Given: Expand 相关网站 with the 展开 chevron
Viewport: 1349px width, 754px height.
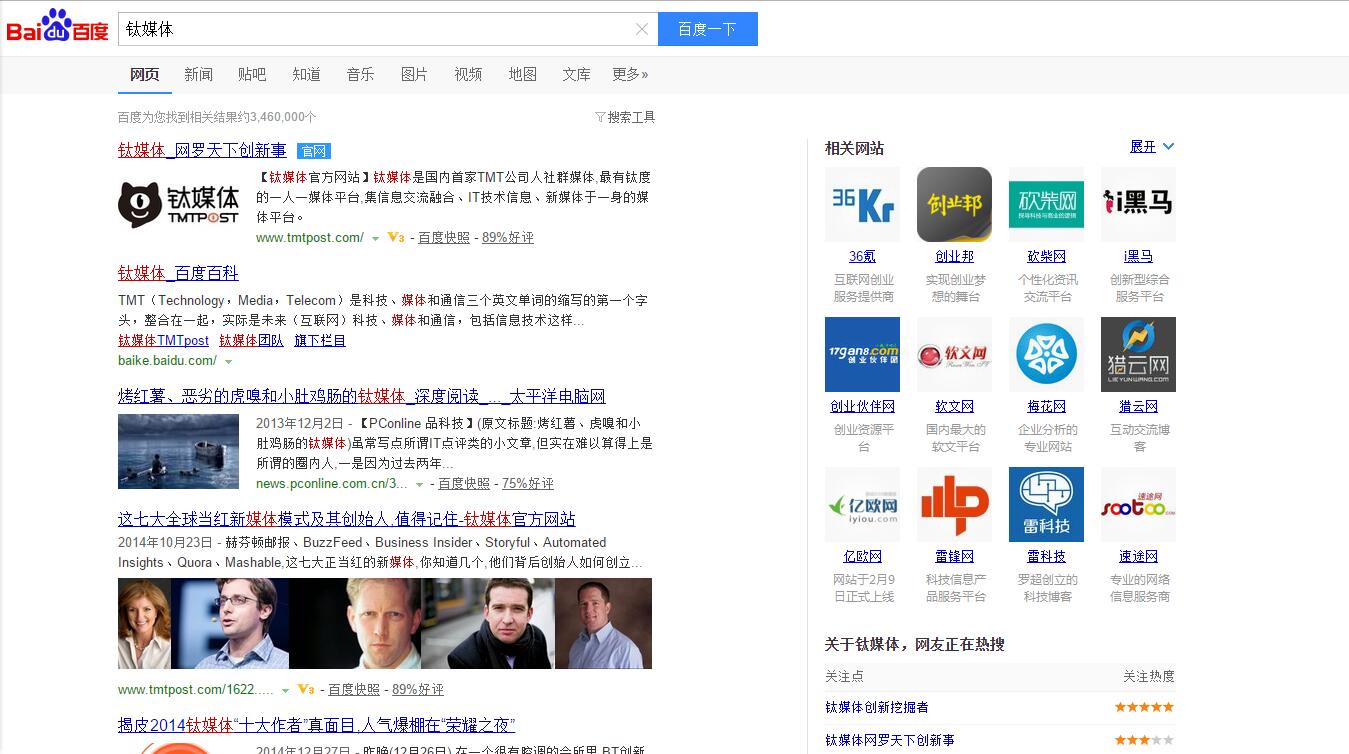Looking at the screenshot, I should point(1152,146).
